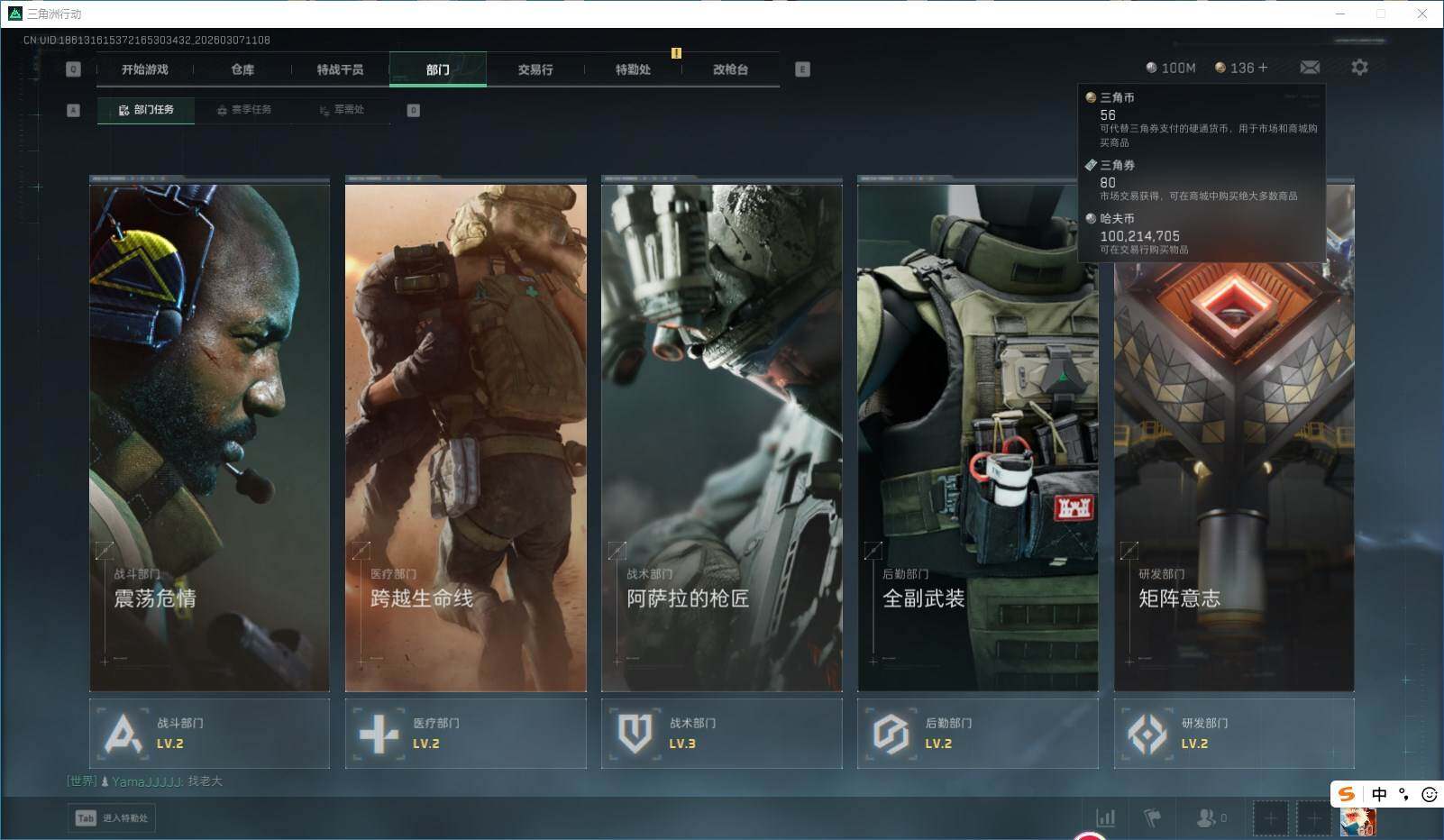Click the 后勤部门 hexagon emblem icon
Viewport: 1444px width, 840px height.
[891, 734]
